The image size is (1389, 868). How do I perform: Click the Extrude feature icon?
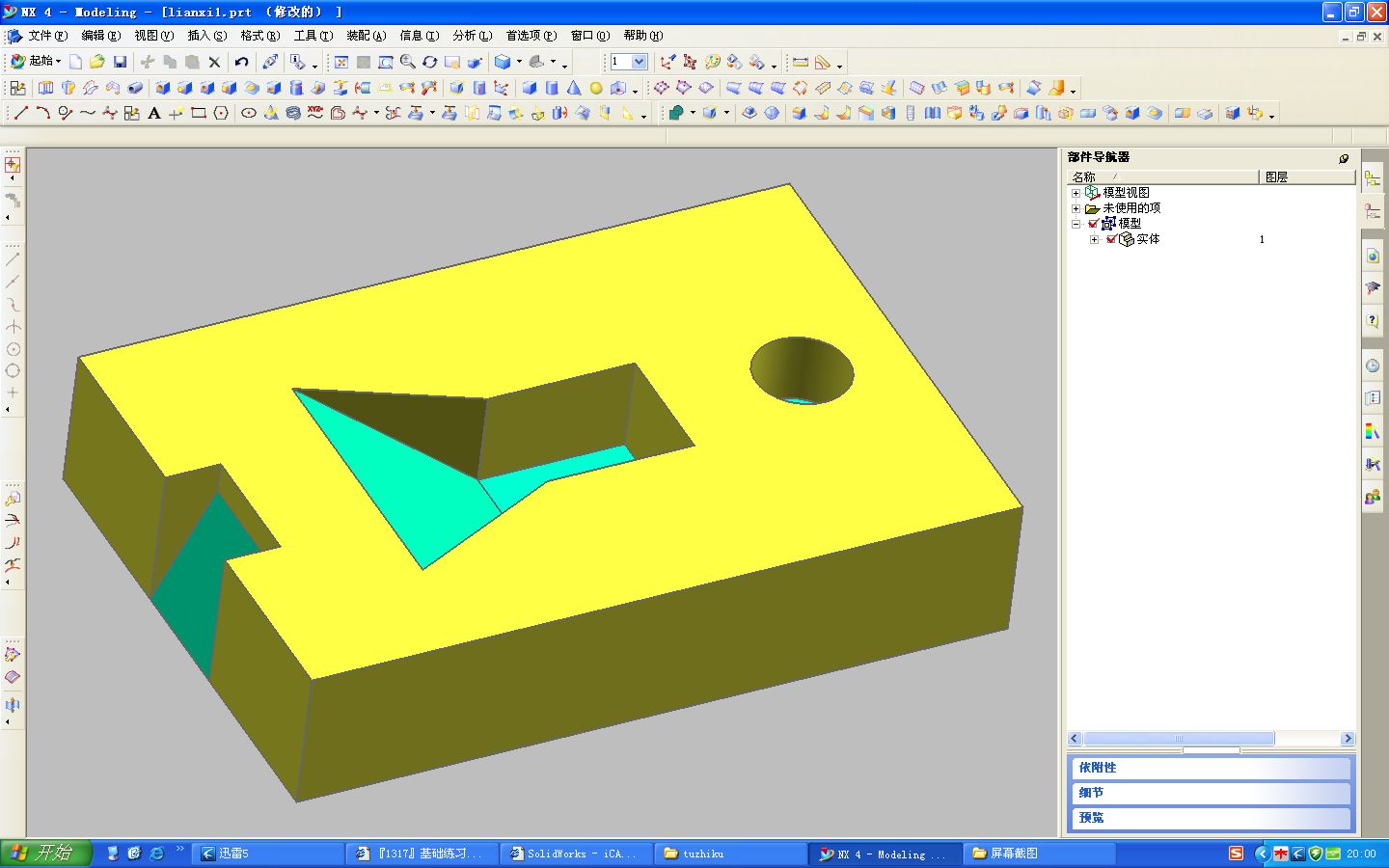coord(46,88)
